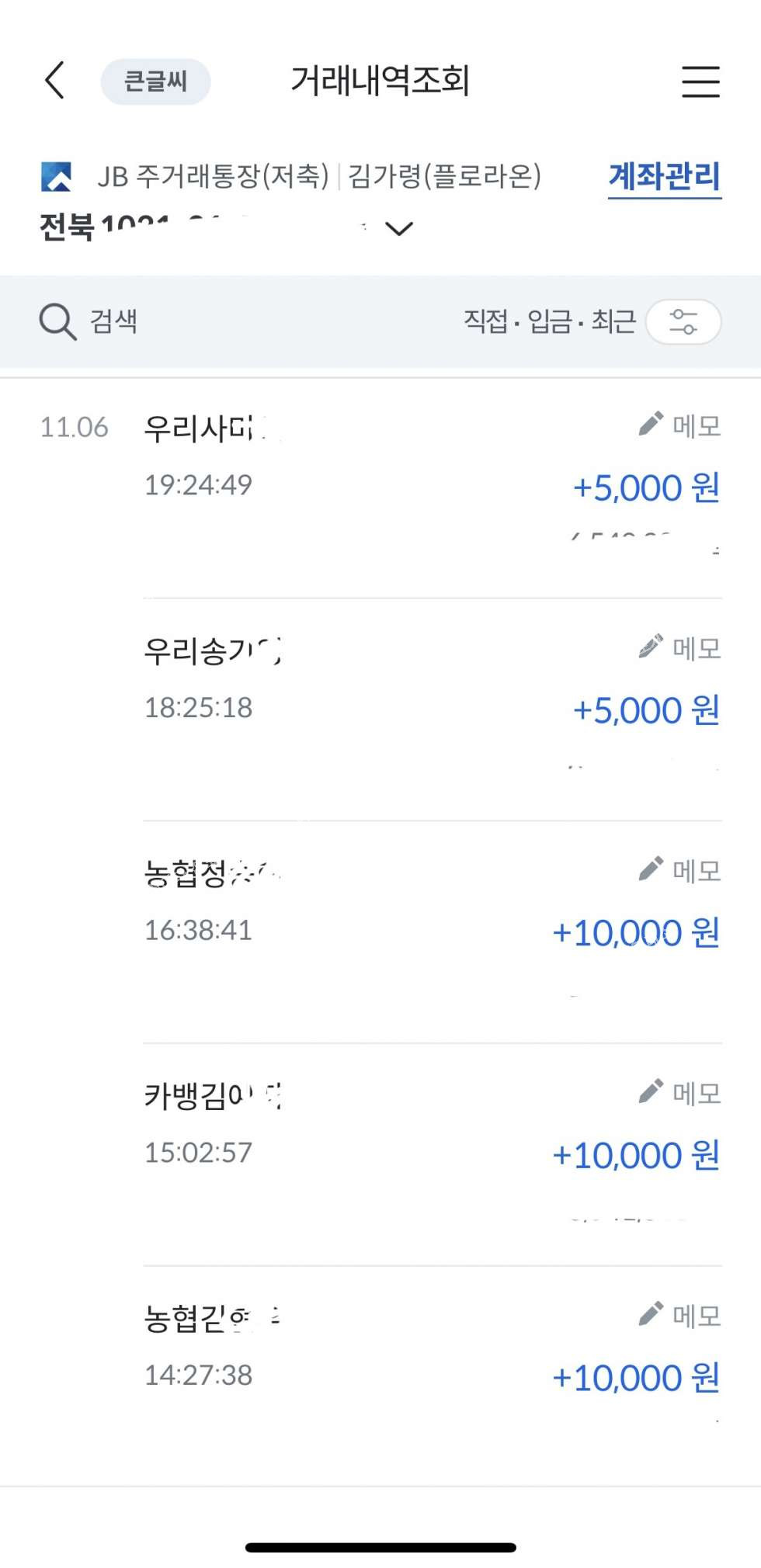This screenshot has height=1568, width=761.
Task: Open the hamburger menu icon
Action: (700, 81)
